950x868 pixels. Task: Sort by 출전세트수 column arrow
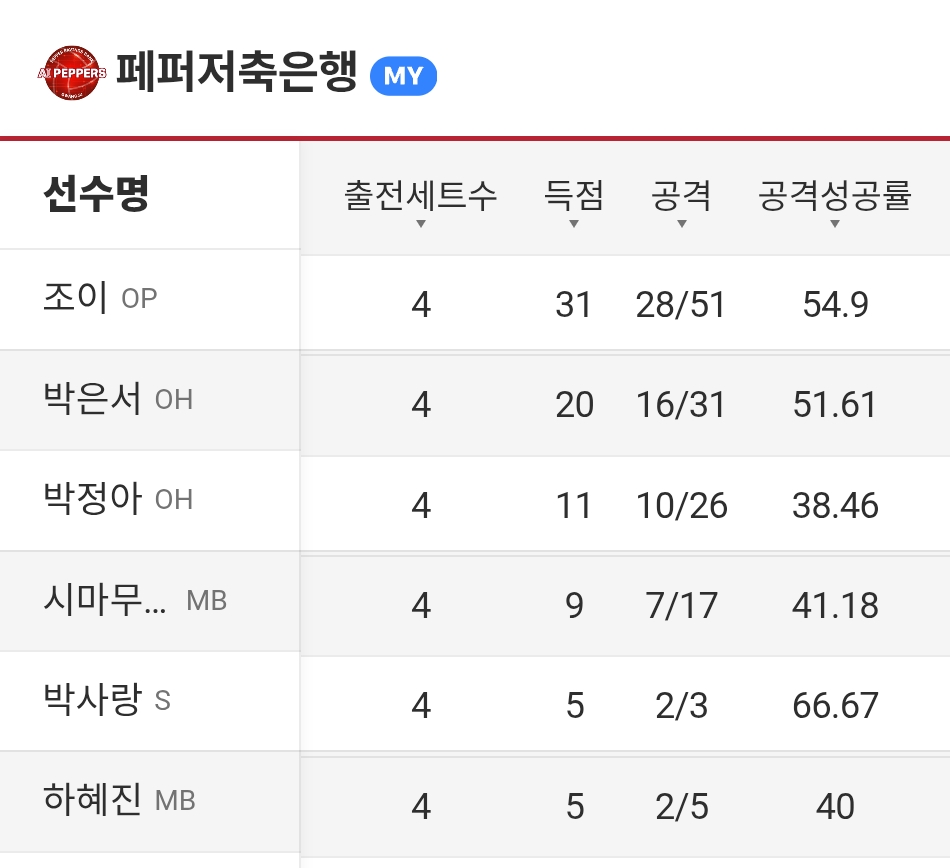421,224
